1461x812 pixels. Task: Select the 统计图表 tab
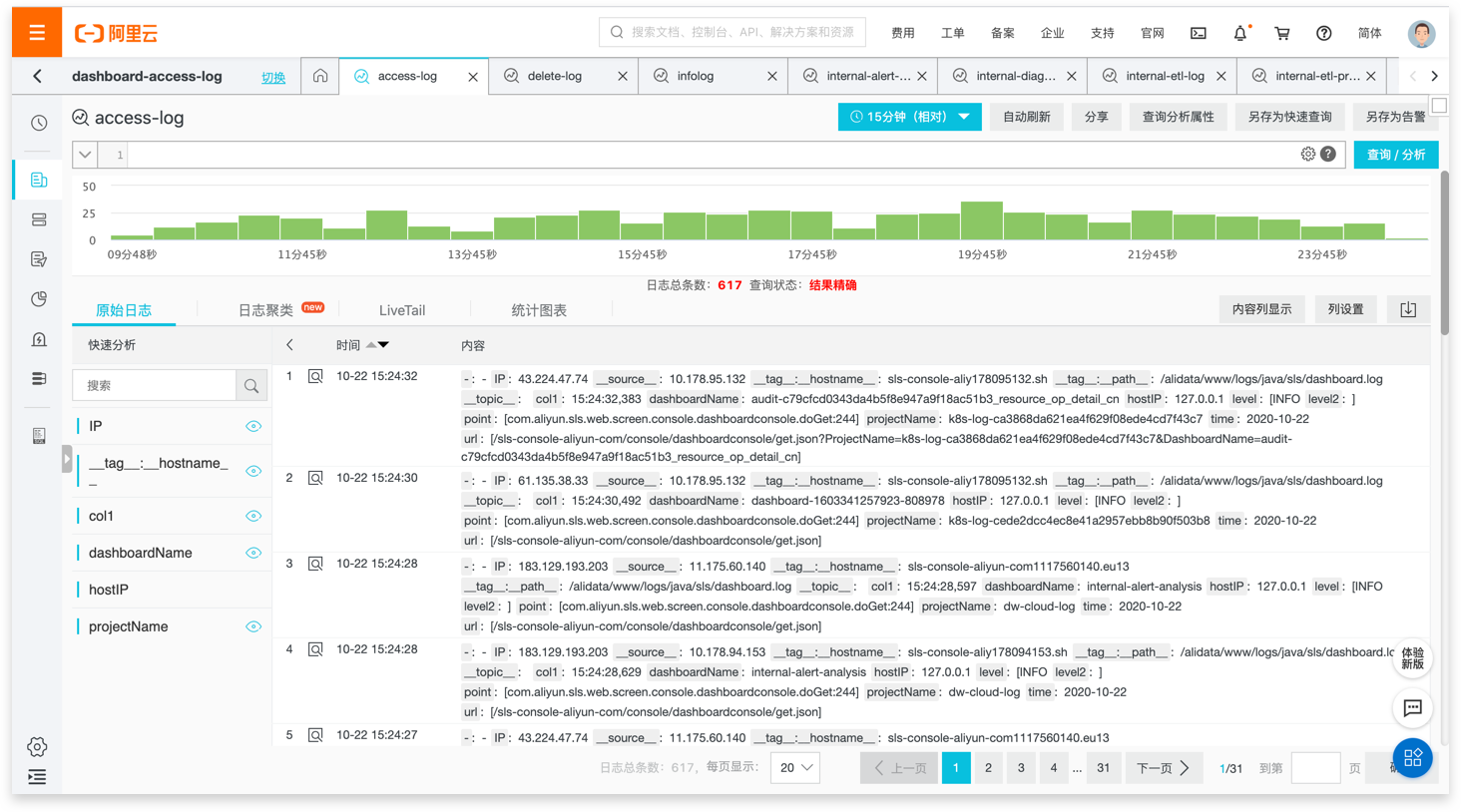[x=539, y=310]
